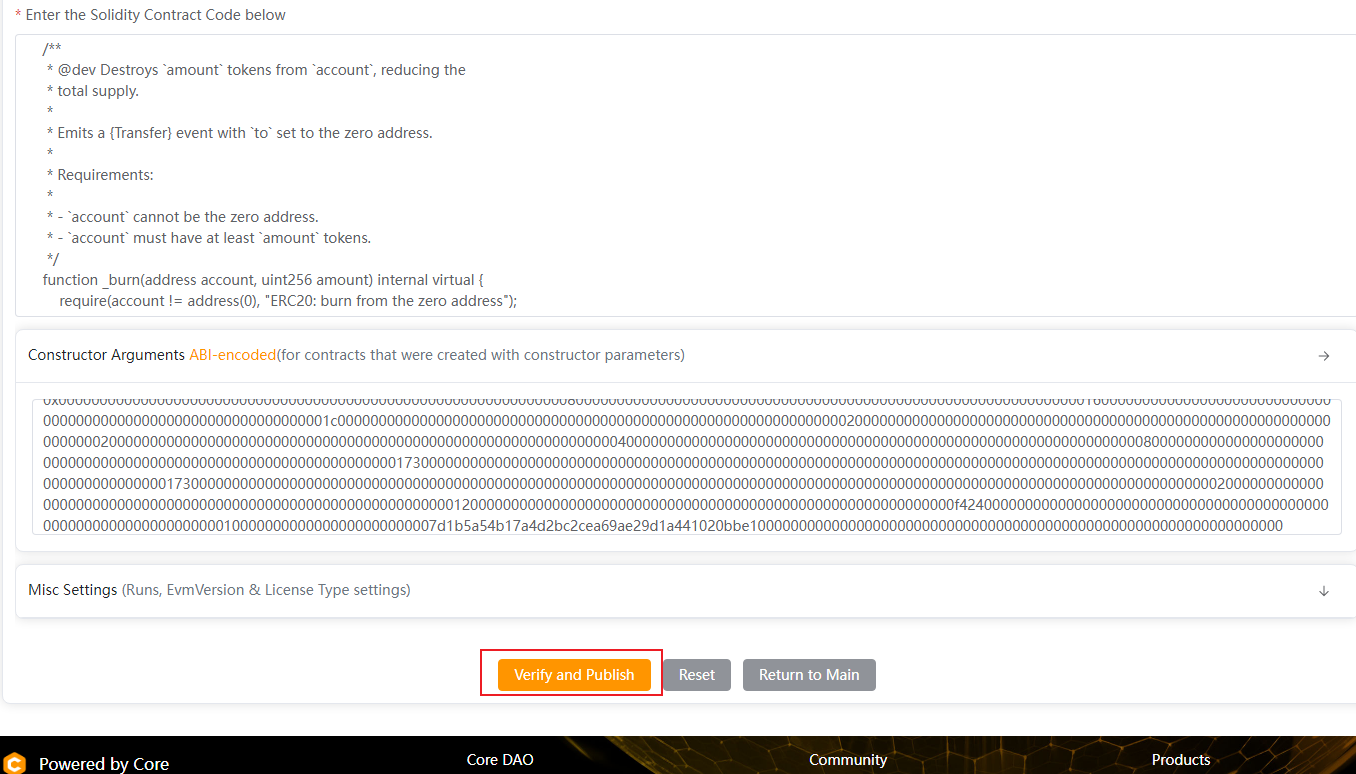Click the Misc Settings down-arrow icon
The image size is (1356, 774).
[x=1323, y=591]
